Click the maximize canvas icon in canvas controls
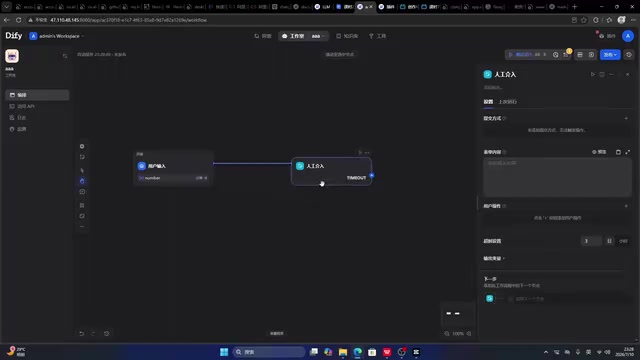 (x=82, y=216)
